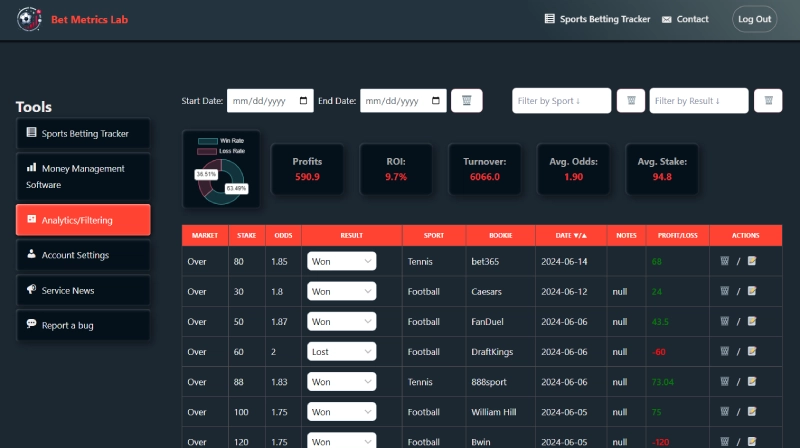Image resolution: width=800 pixels, height=448 pixels.
Task: Click the ROI 9.7% stat card
Action: click(x=396, y=169)
